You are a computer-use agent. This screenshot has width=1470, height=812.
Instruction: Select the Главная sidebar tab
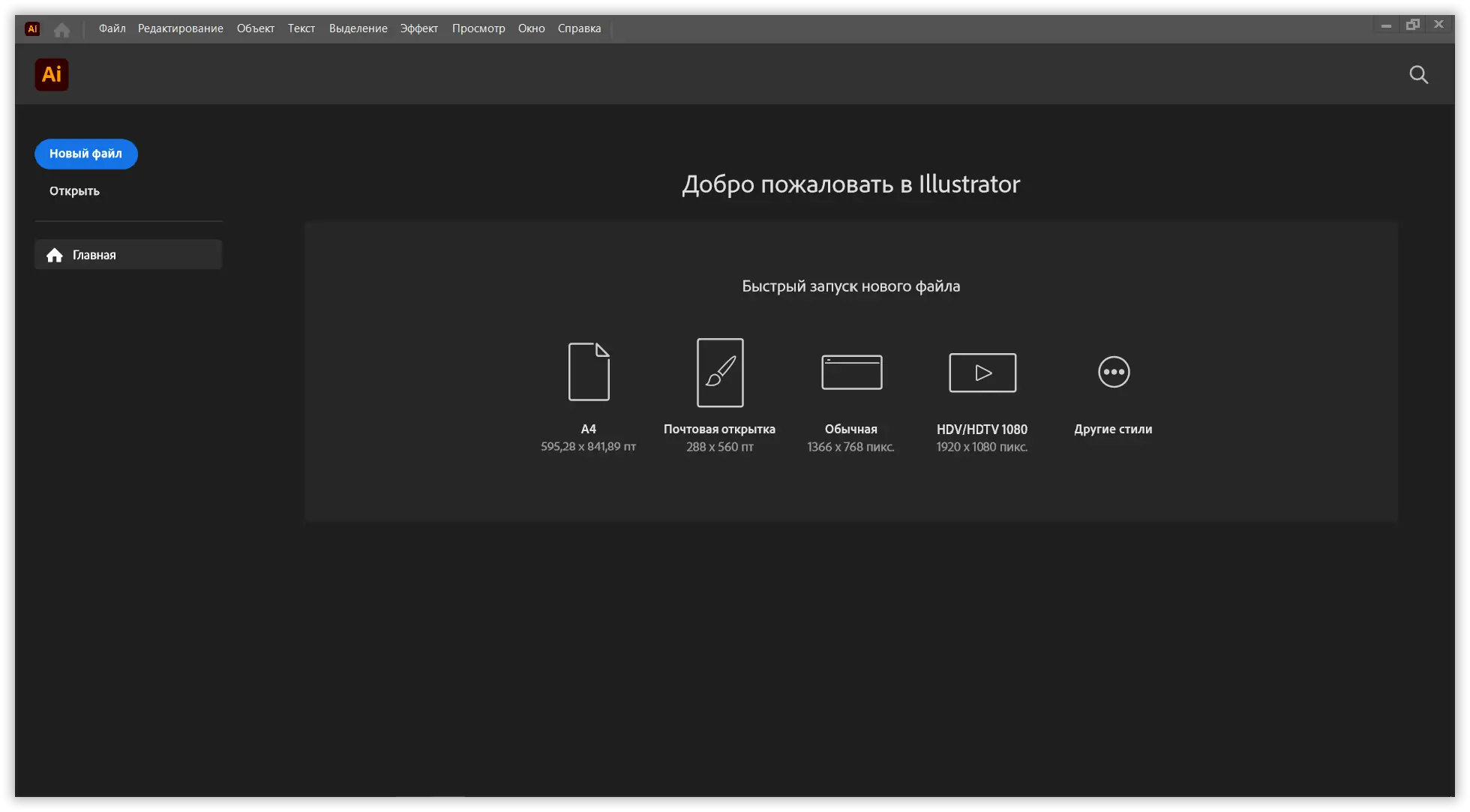point(127,255)
